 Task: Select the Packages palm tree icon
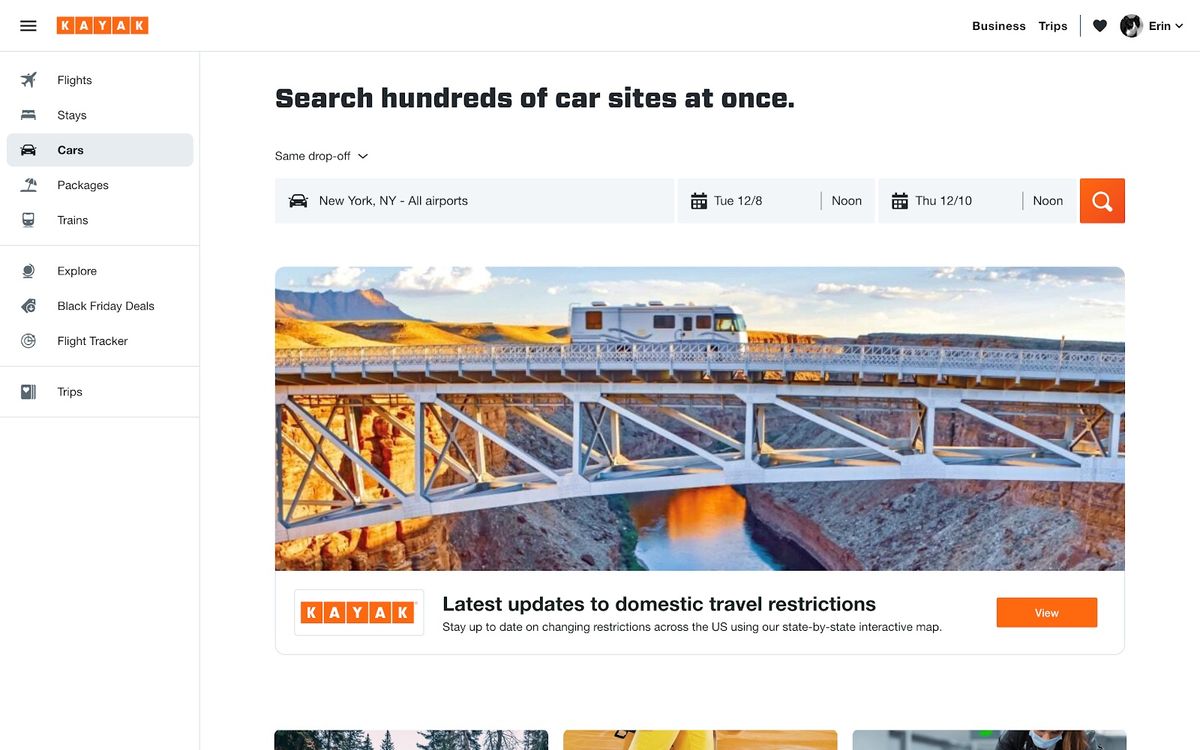tap(29, 185)
